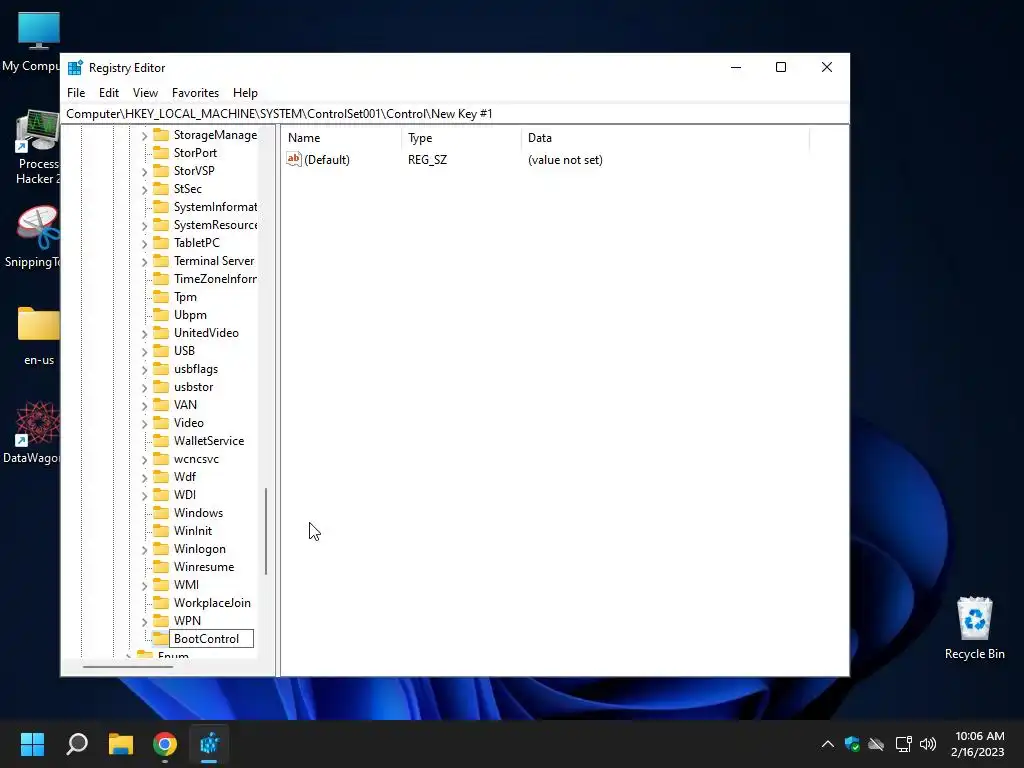1024x768 pixels.
Task: Click the (value not set) data cell
Action: coord(565,160)
